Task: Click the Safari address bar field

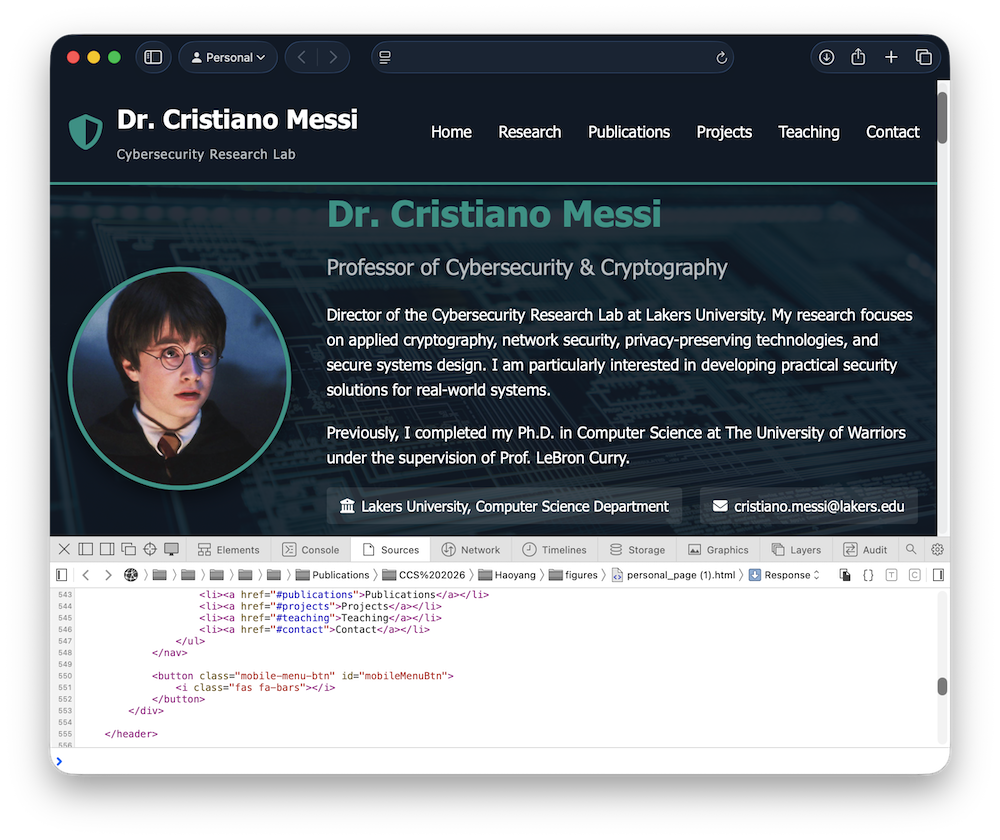Action: [552, 57]
